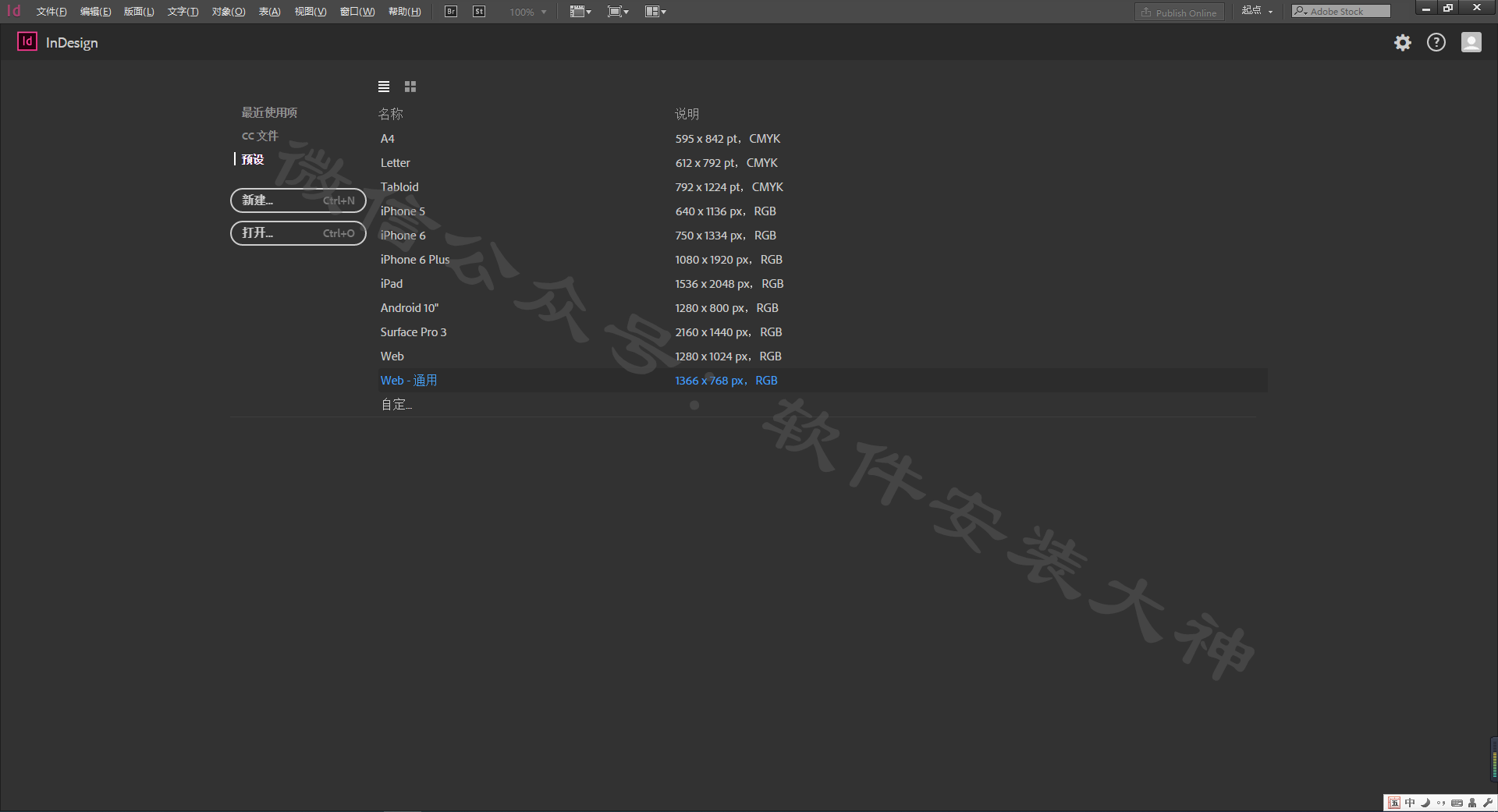Open the Adobe Stock search type dropdown

1300,11
